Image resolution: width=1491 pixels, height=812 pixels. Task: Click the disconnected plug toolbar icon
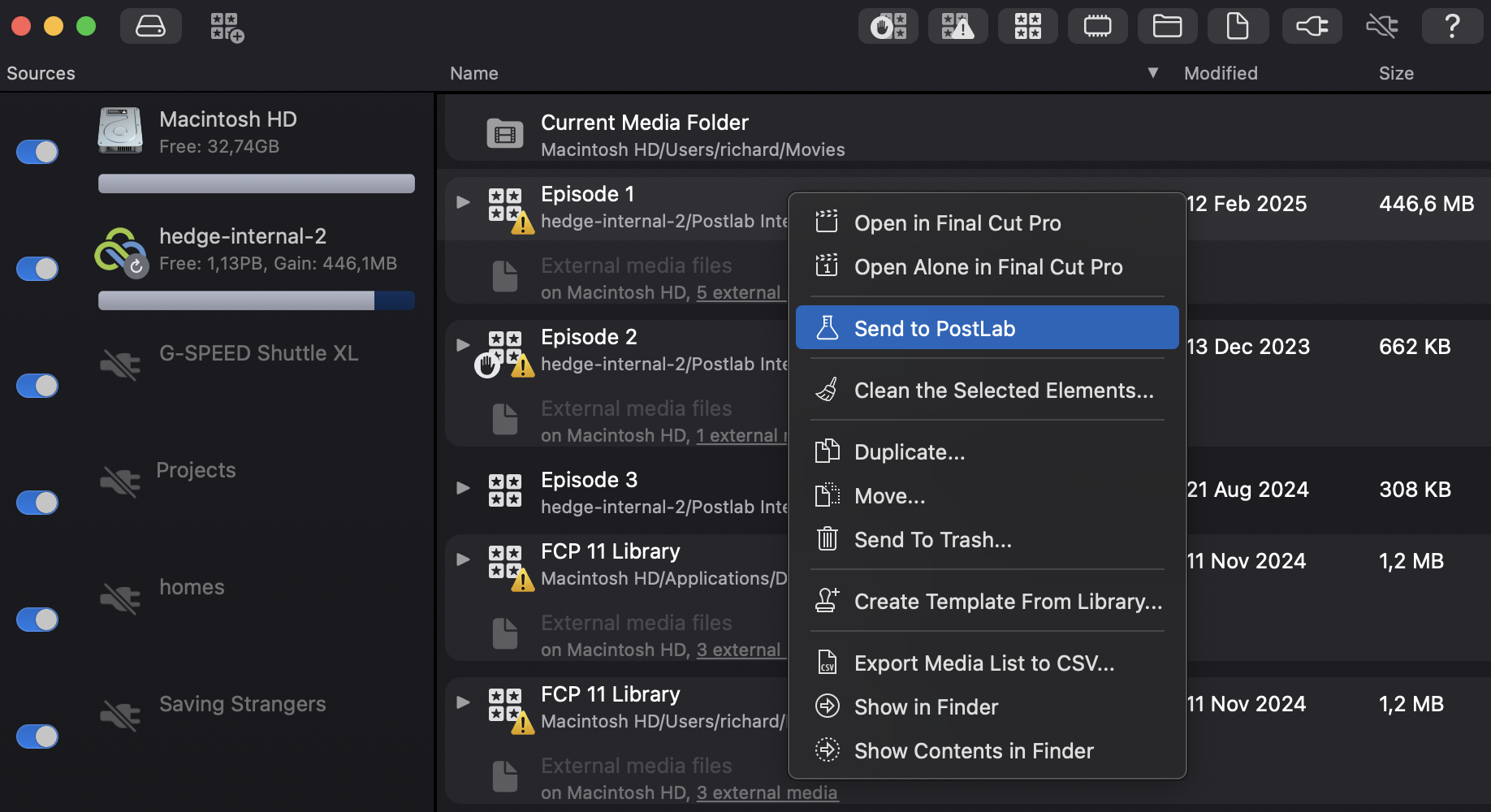click(x=1382, y=26)
